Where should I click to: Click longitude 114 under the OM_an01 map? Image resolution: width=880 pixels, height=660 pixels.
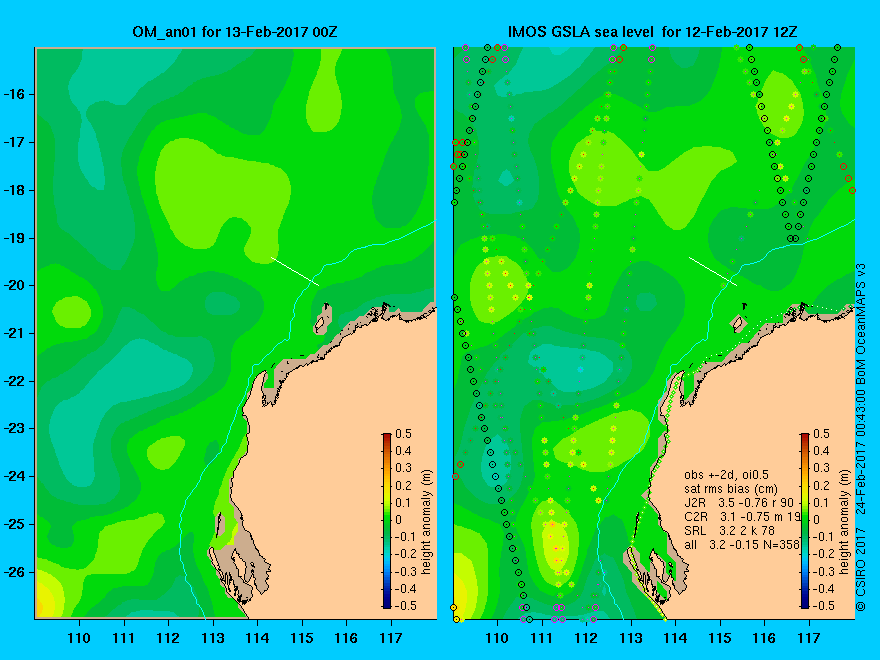coord(257,638)
